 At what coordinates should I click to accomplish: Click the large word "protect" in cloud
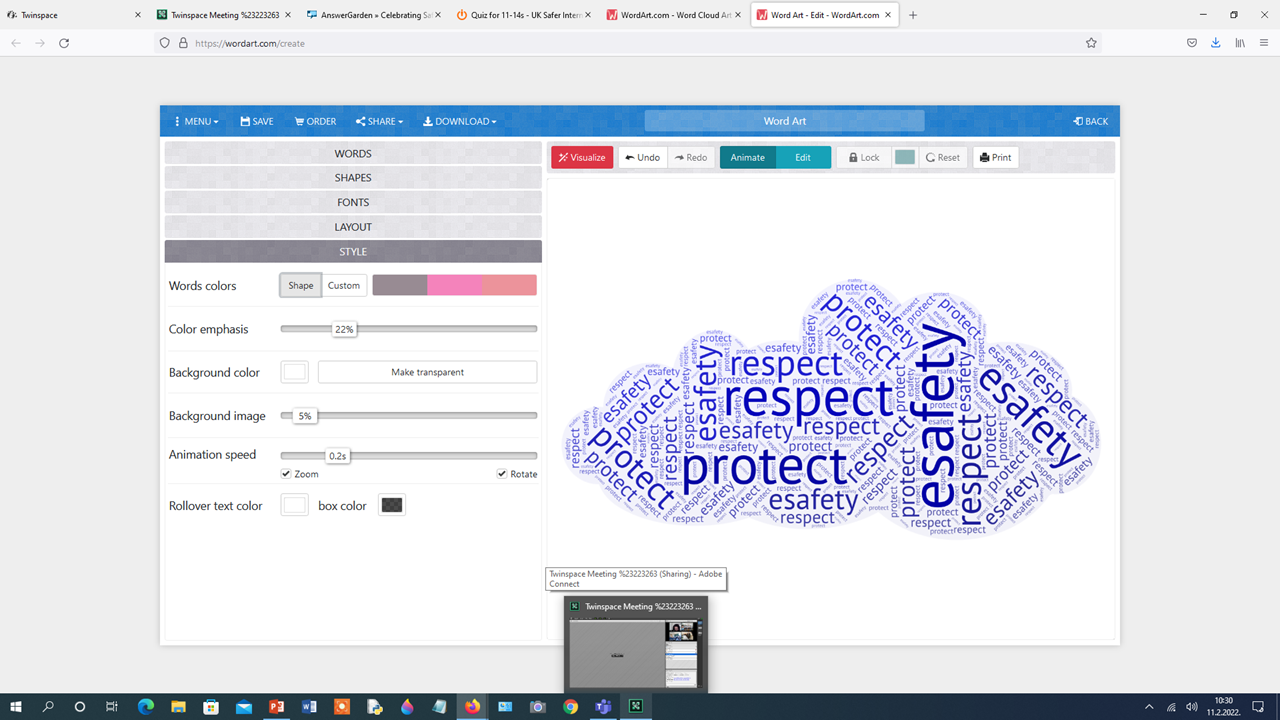tap(763, 466)
